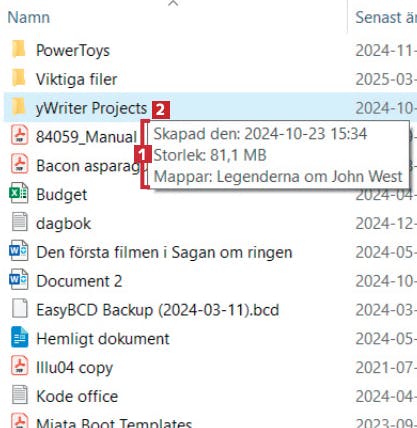Screen dimensions: 417x428
Task: Click the sort arrow above the Namn column
Action: point(173,3)
